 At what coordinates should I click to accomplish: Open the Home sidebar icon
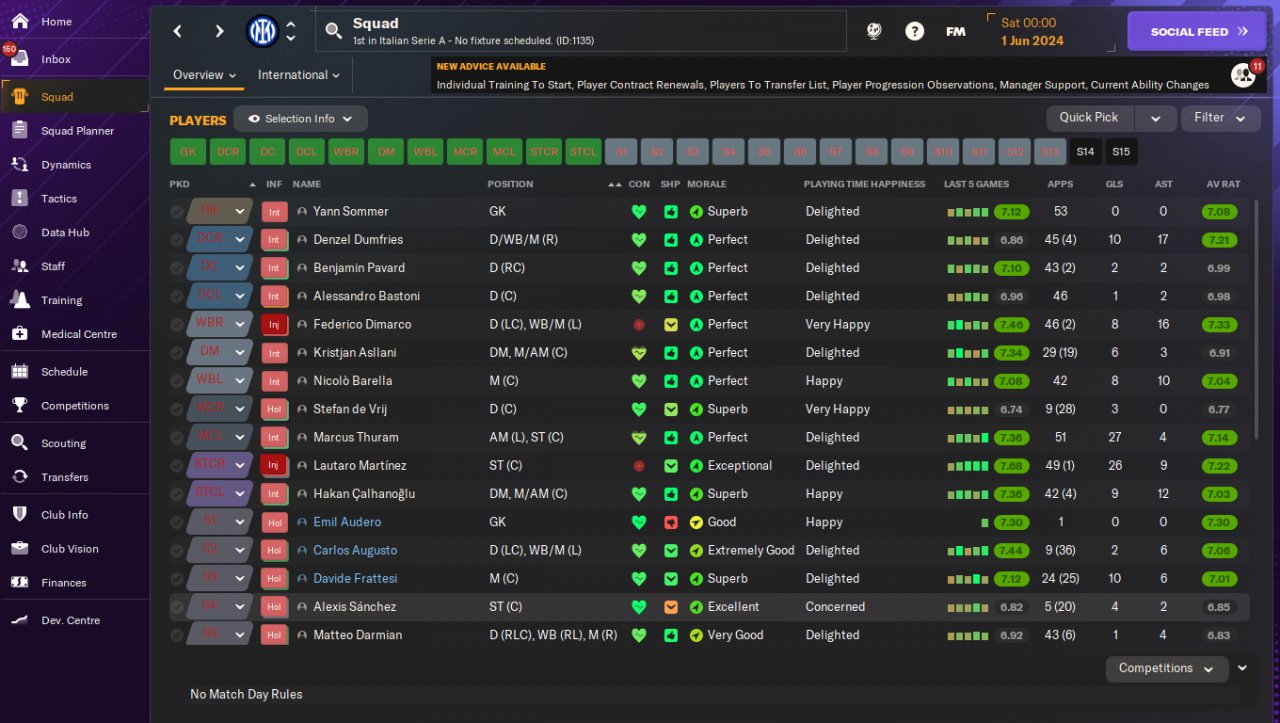(20, 21)
